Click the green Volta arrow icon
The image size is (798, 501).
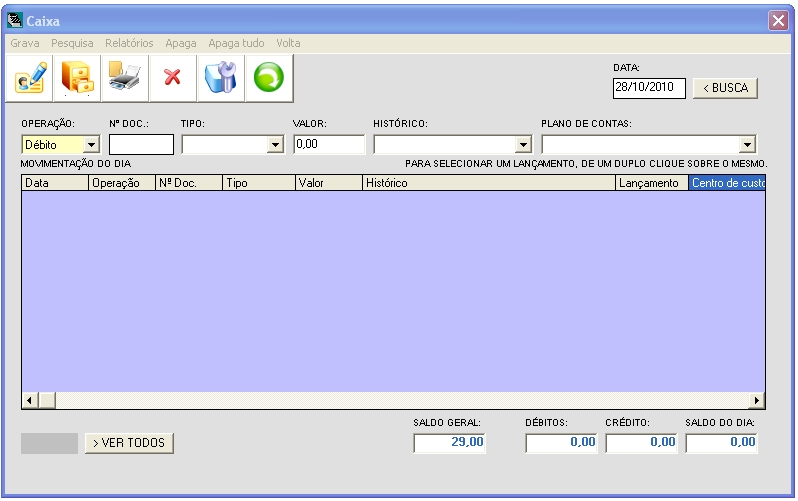[x=268, y=78]
